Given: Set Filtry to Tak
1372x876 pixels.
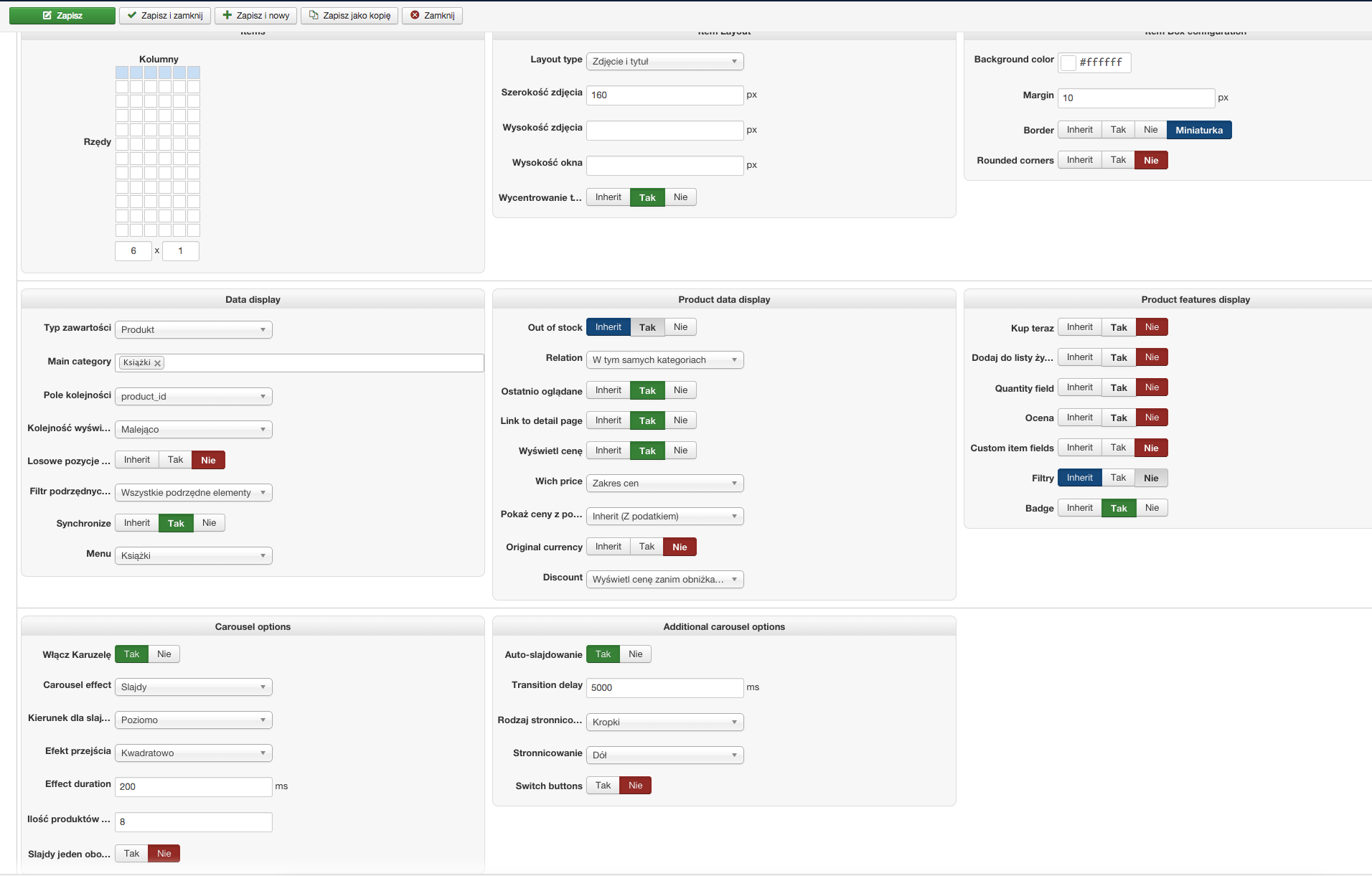Looking at the screenshot, I should click(x=1118, y=478).
